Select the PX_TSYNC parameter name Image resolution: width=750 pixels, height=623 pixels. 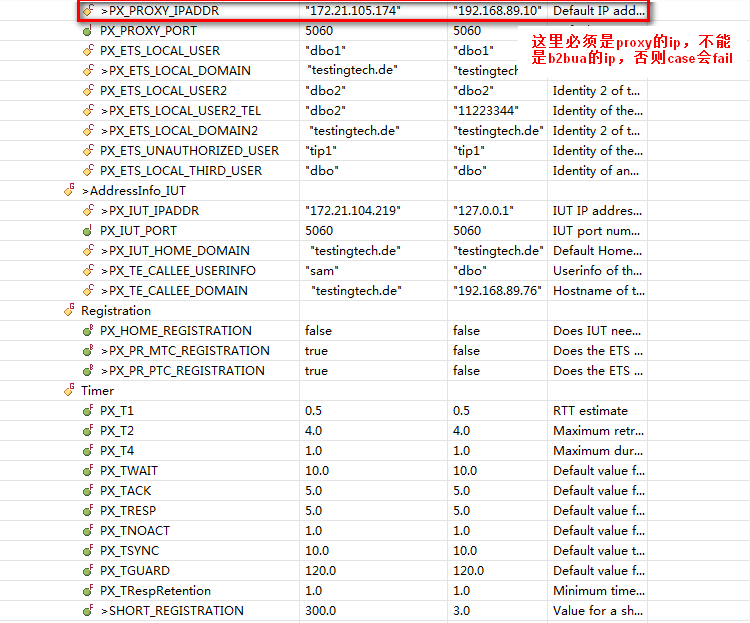[x=129, y=551]
